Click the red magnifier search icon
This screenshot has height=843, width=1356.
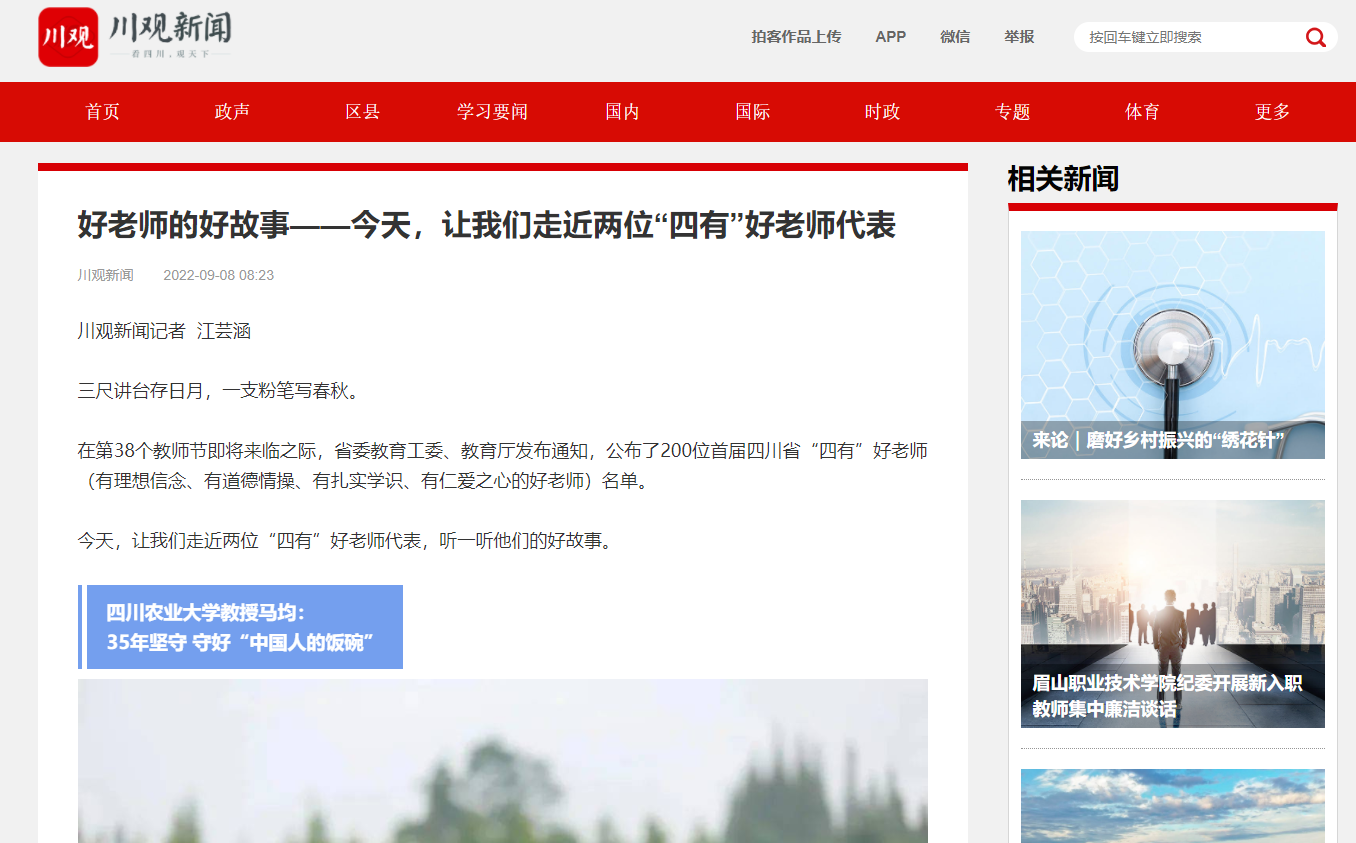(1315, 38)
